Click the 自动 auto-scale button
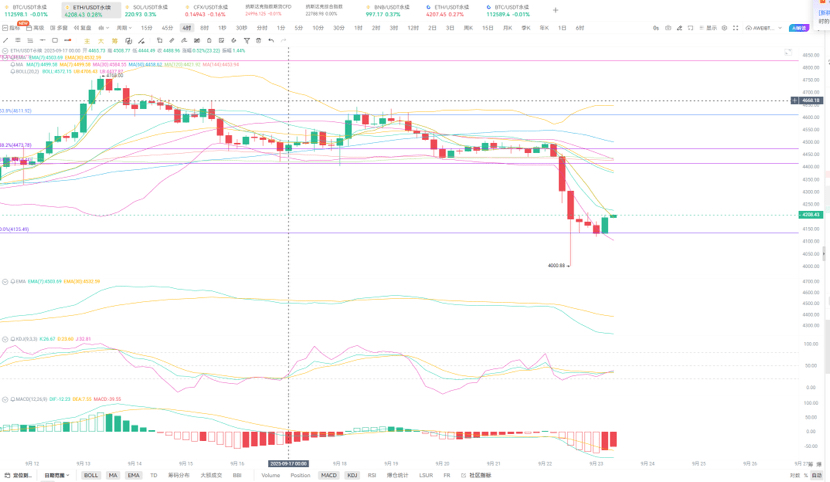The image size is (830, 482). coord(816,475)
